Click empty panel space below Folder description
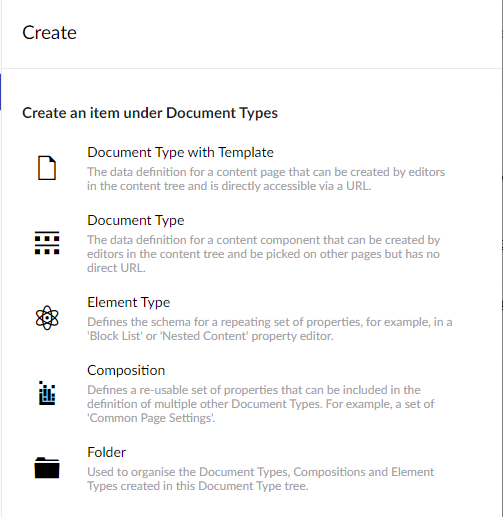Viewport: 503px width, 517px height. 252,505
